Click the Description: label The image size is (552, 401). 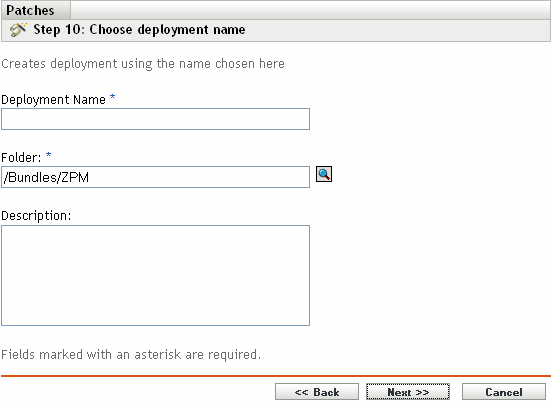(36, 215)
